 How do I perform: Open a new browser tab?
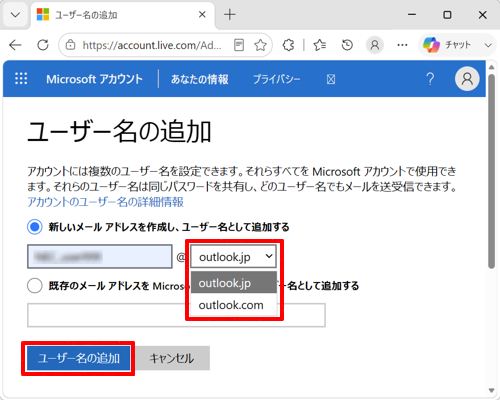pos(230,15)
